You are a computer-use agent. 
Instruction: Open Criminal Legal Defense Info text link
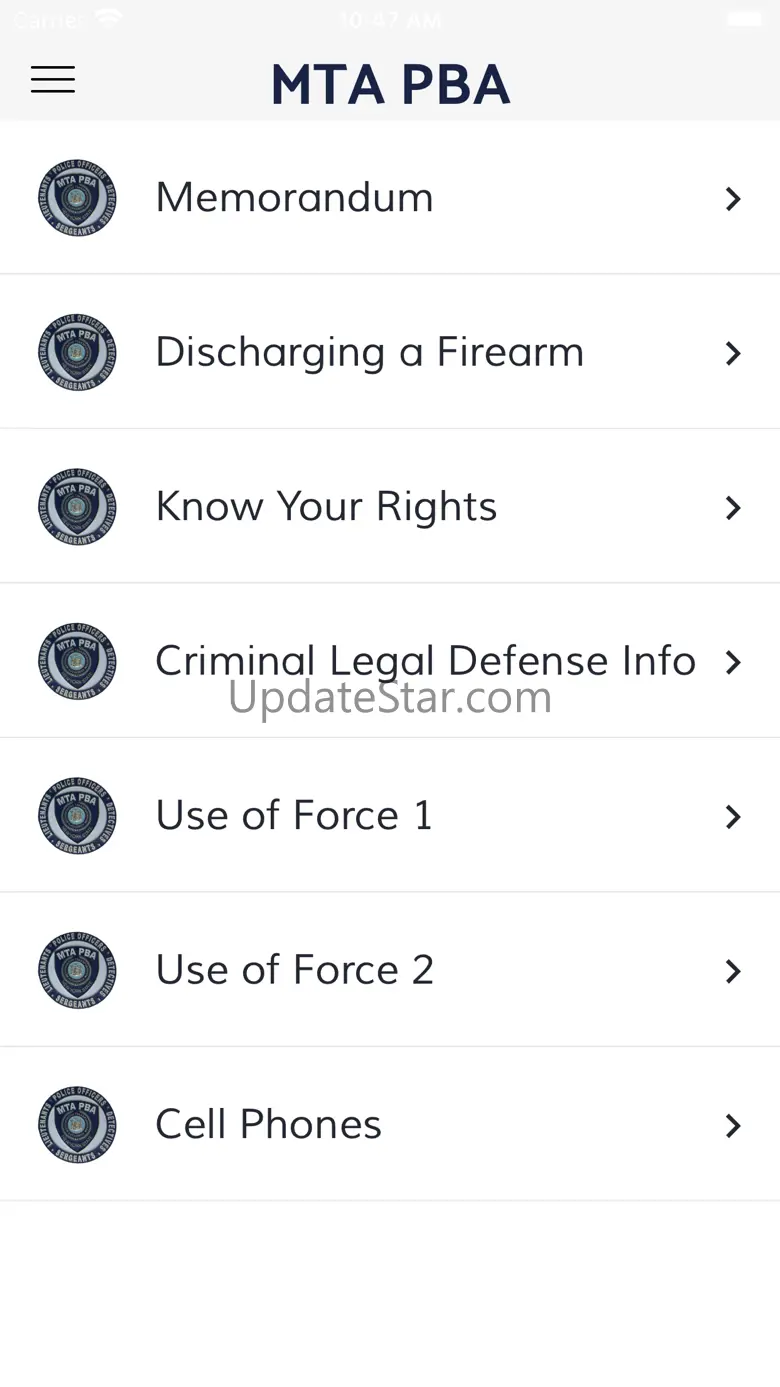[x=425, y=660]
